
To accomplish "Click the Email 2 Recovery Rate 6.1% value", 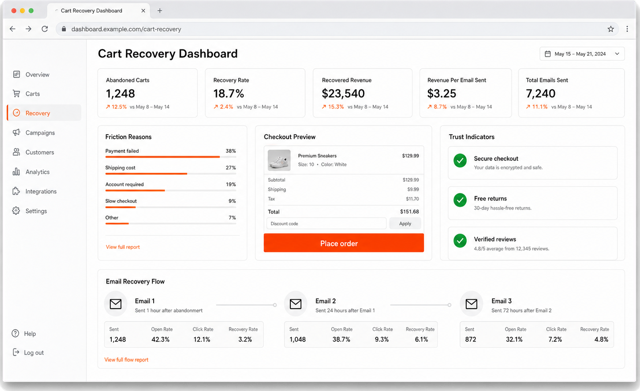I will pyautogui.click(x=421, y=339).
